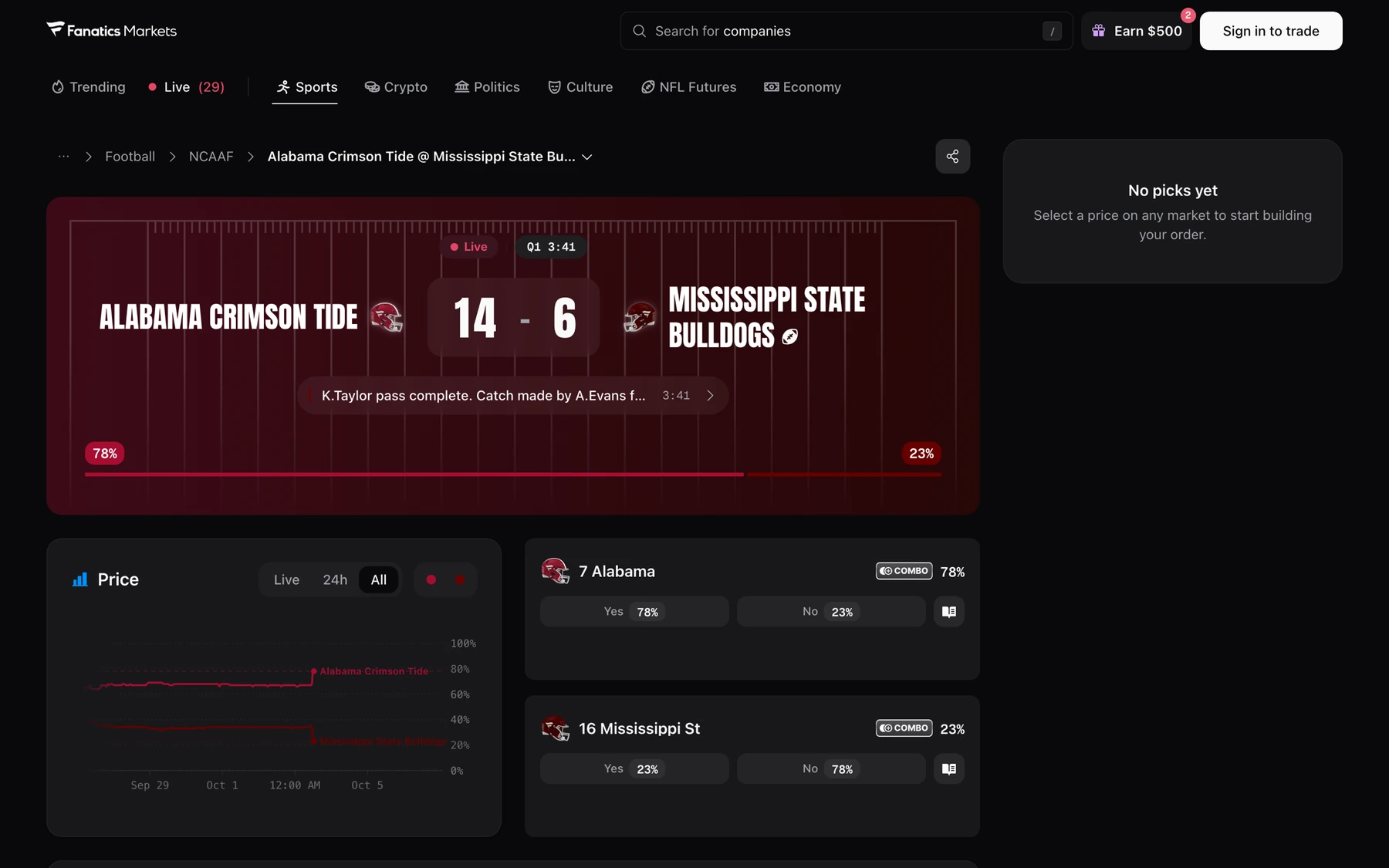The image size is (1389, 868).
Task: Click the helmet icon beside 7 Alabama
Action: 555,572
